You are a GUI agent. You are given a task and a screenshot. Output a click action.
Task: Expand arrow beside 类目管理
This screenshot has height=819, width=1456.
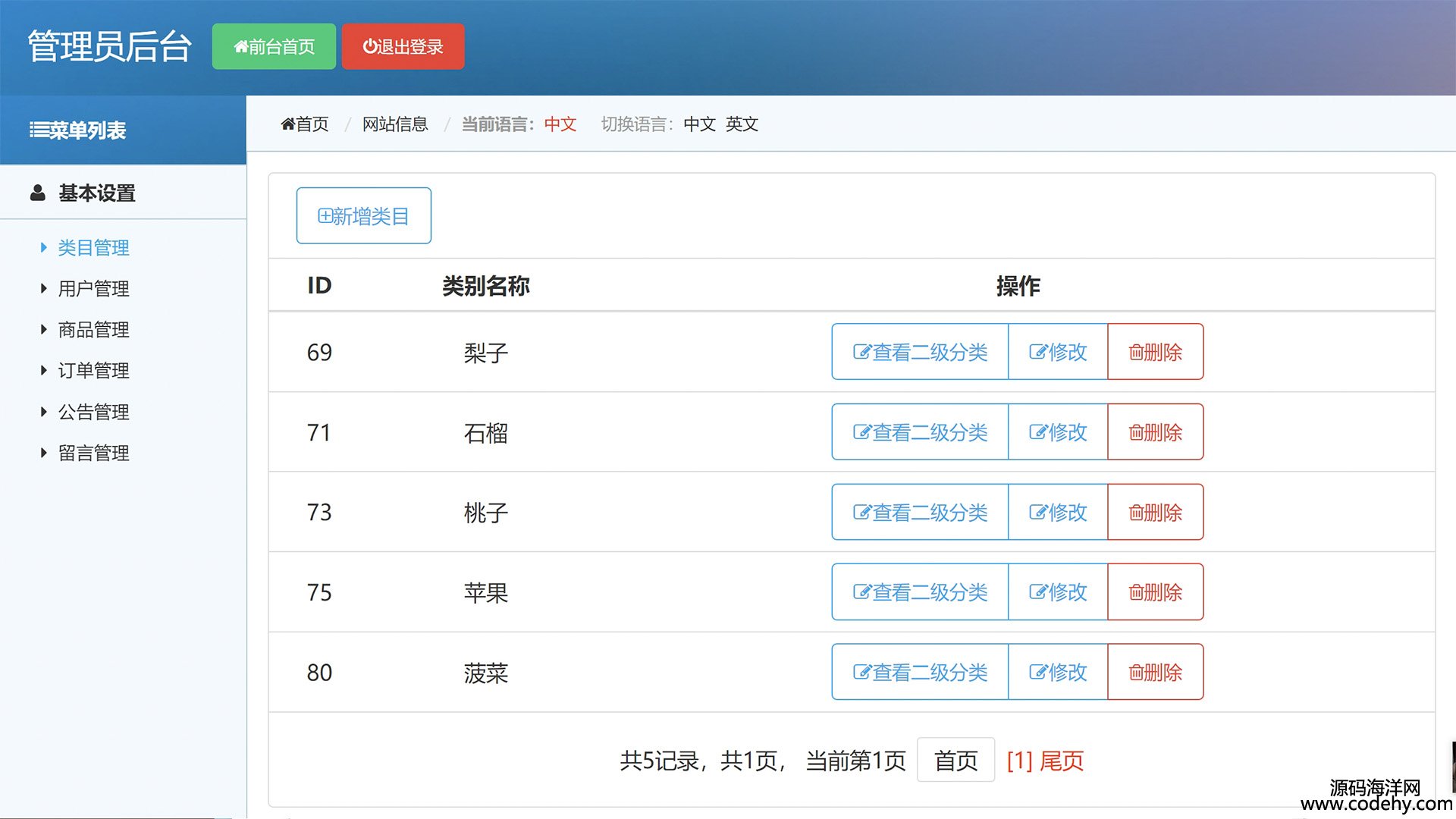43,247
